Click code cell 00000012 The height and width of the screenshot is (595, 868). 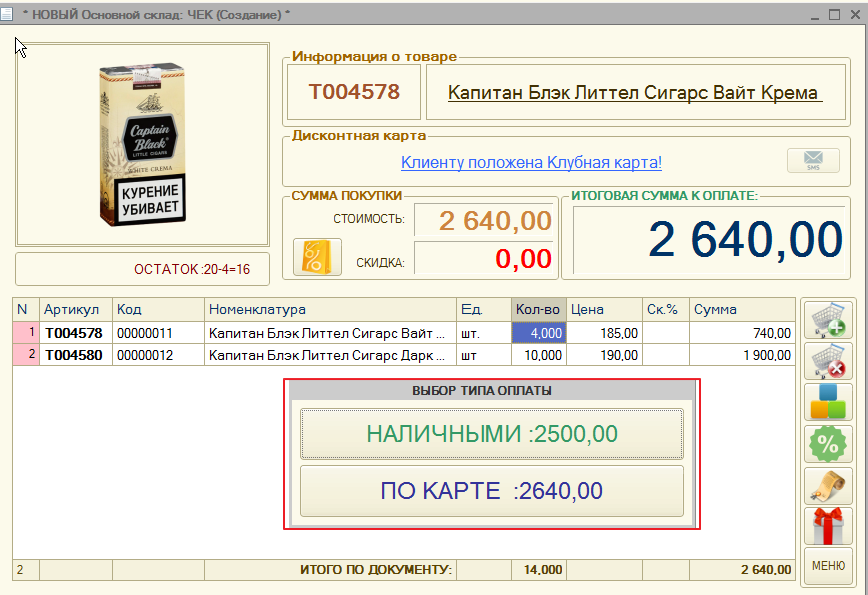[158, 355]
